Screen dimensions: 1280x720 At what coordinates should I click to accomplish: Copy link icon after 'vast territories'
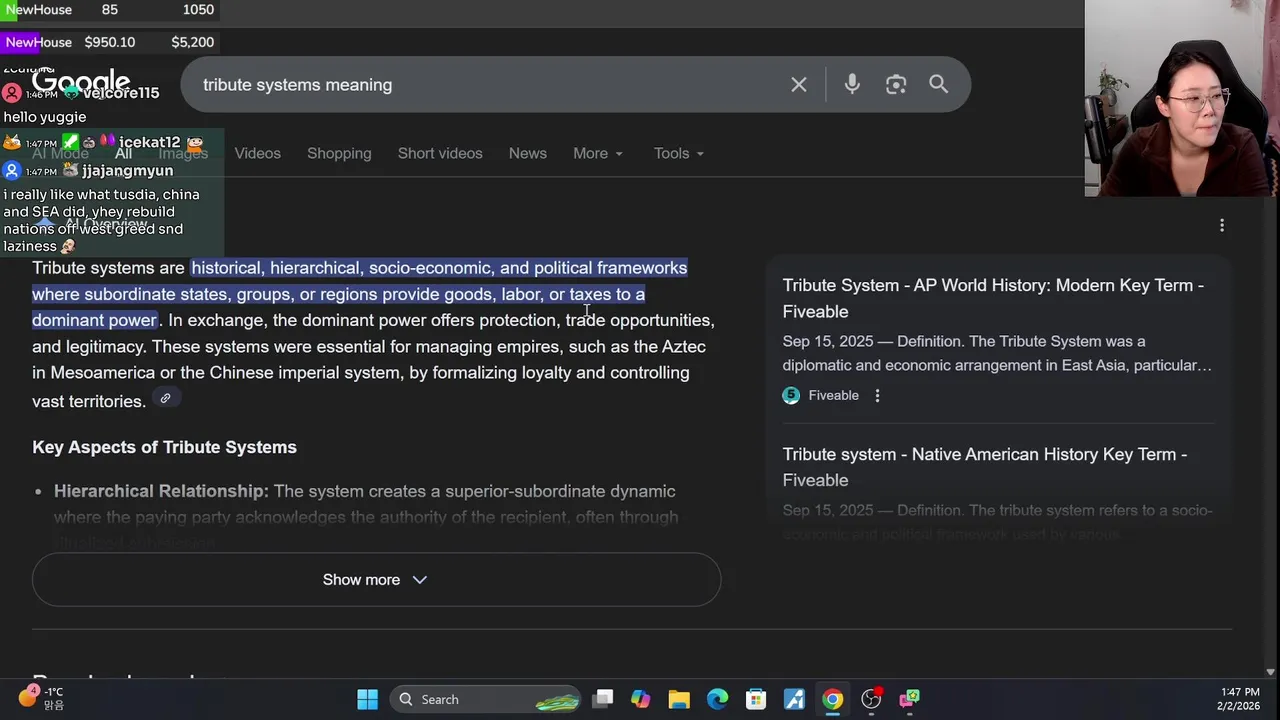pyautogui.click(x=165, y=399)
